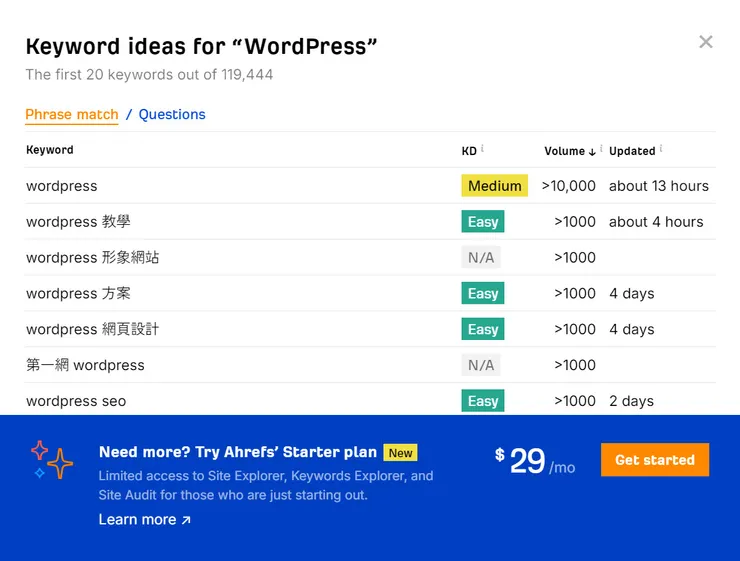Open the Learn more link

click(145, 519)
